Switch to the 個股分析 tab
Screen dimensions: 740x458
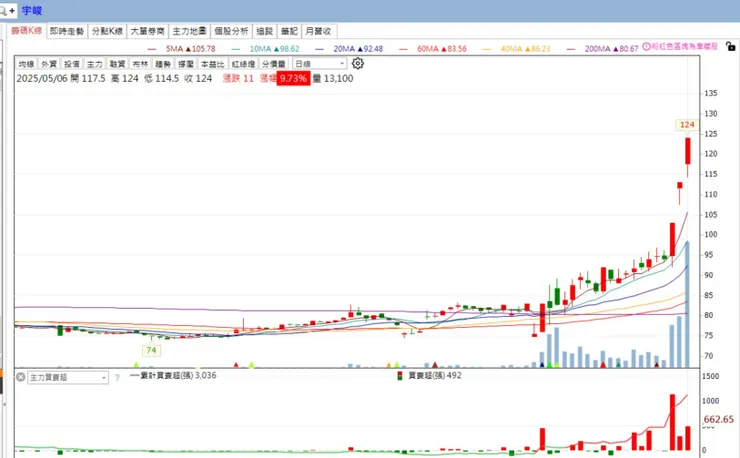pyautogui.click(x=231, y=31)
